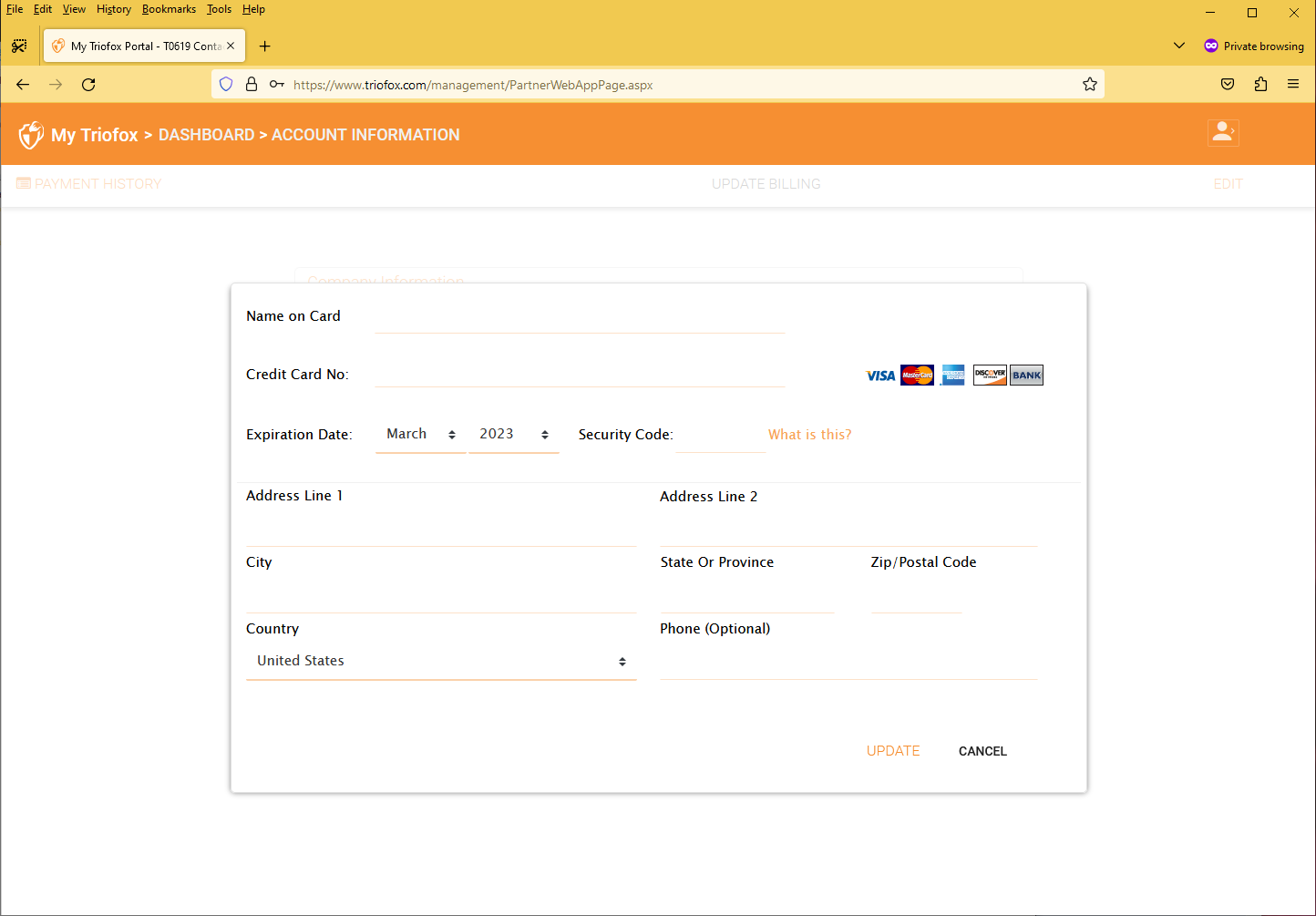This screenshot has height=916, width=1316.
Task: Open the What is this? security code link
Action: coord(809,434)
